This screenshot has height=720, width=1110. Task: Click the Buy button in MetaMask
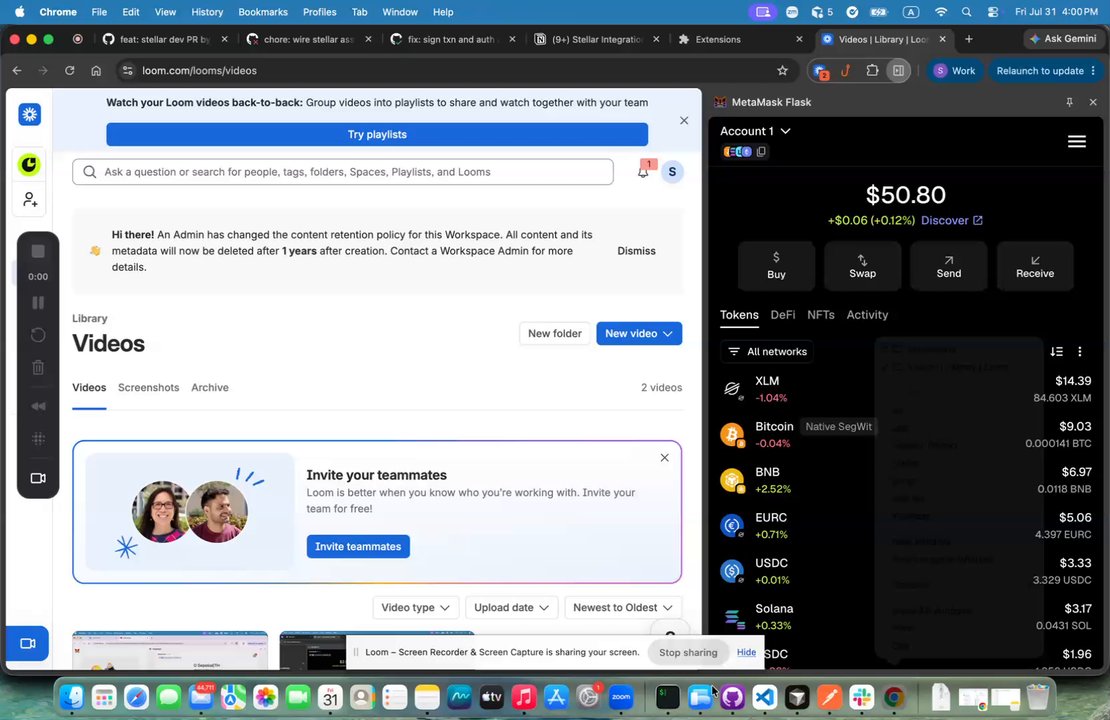click(776, 265)
